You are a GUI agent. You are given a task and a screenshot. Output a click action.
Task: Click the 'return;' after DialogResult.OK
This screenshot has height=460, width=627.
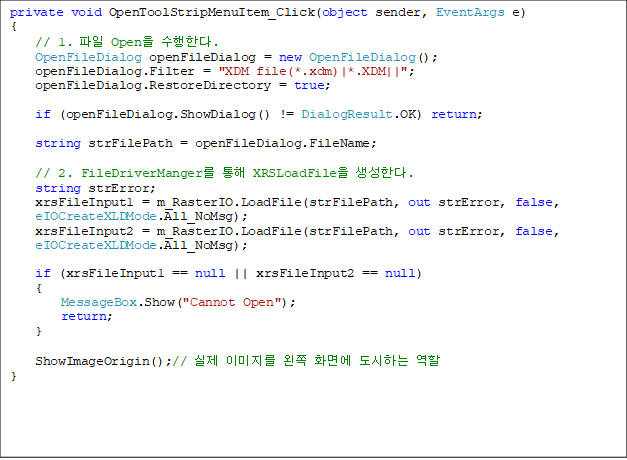[x=457, y=114]
